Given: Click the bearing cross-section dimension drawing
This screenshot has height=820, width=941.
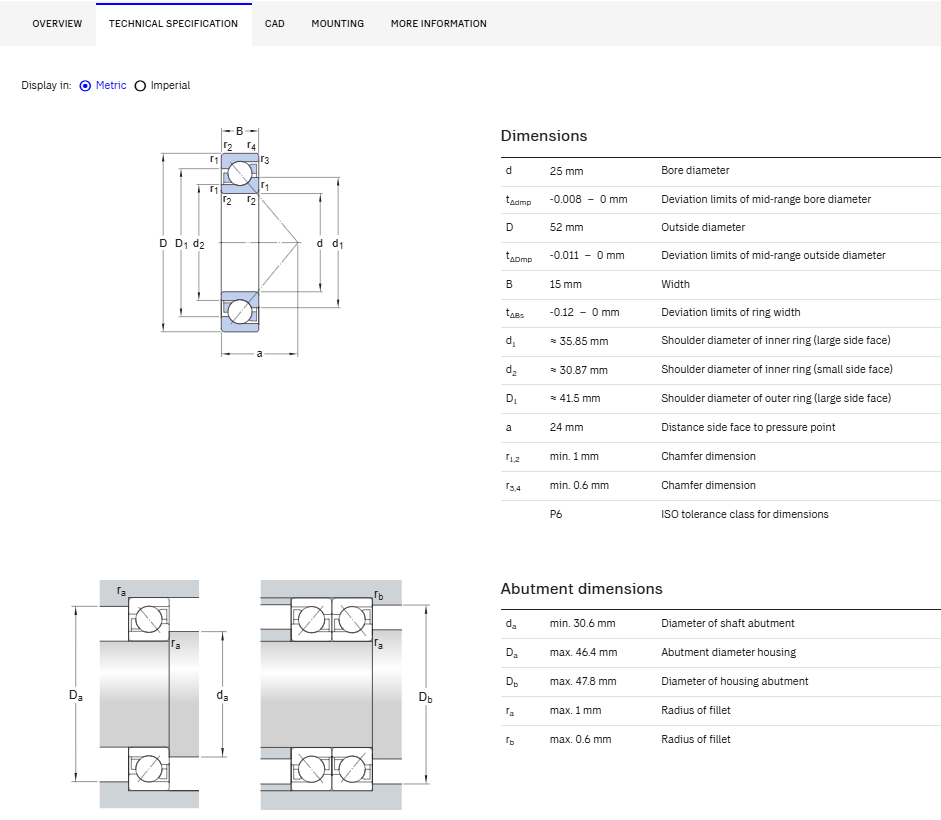Looking at the screenshot, I should (x=251, y=243).
